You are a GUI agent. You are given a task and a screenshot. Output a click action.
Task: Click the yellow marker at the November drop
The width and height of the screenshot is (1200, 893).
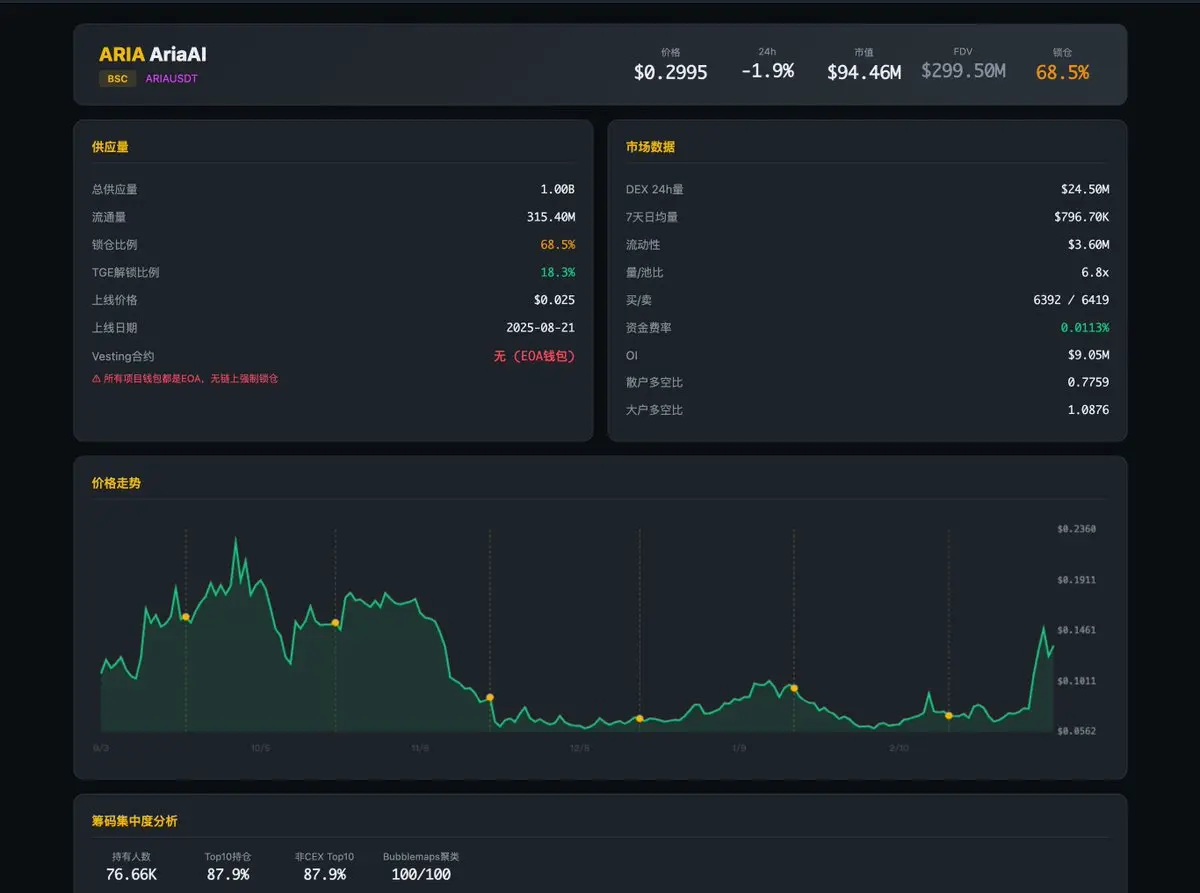point(489,697)
